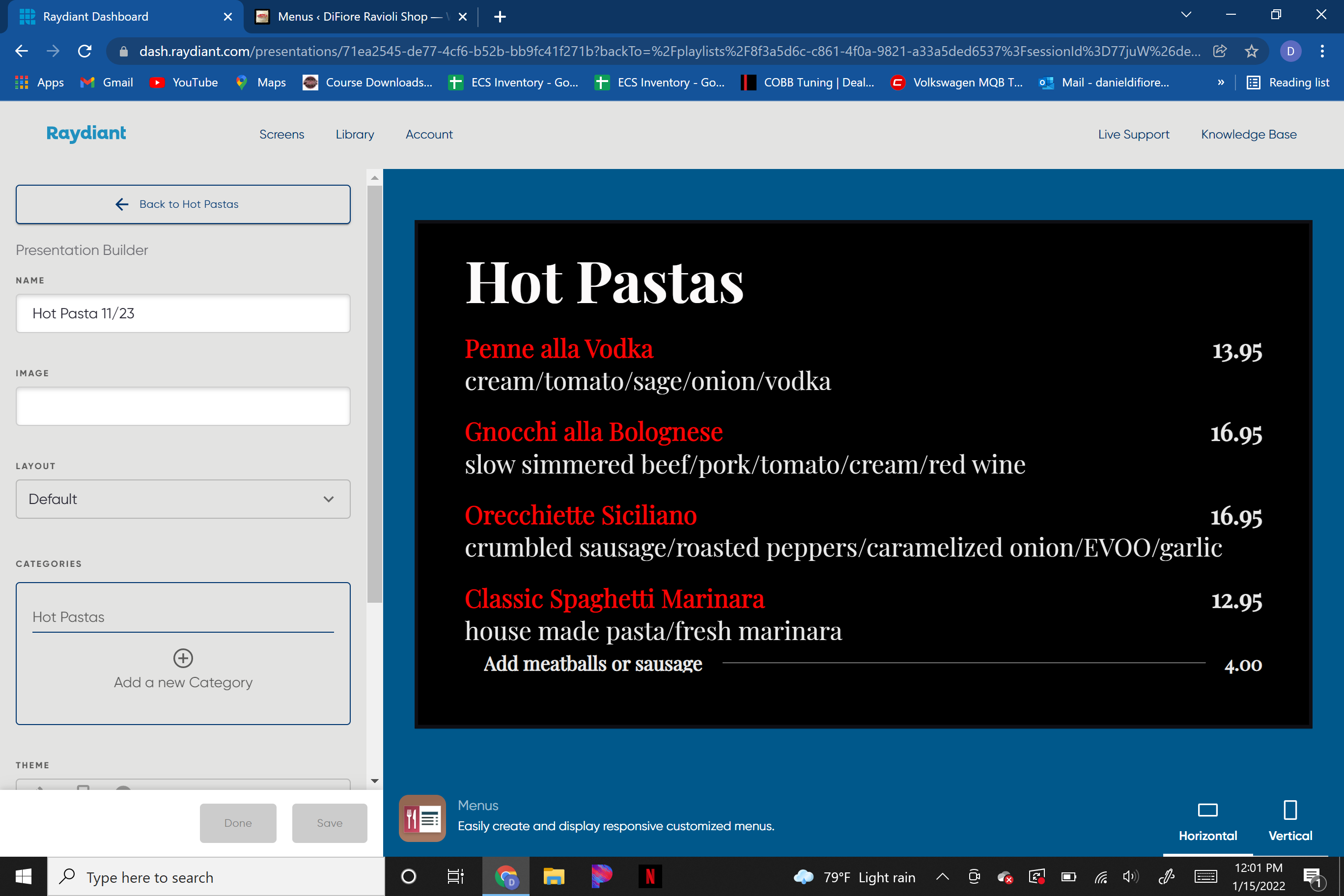Expand the hidden system tray icons

(x=942, y=876)
